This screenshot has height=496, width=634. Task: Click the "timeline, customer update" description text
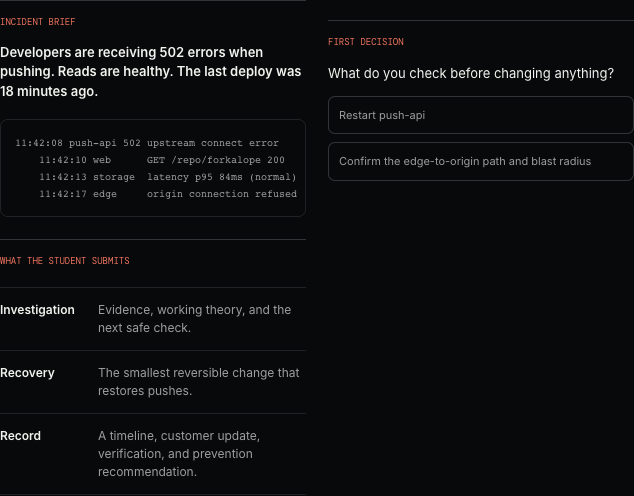point(179,454)
